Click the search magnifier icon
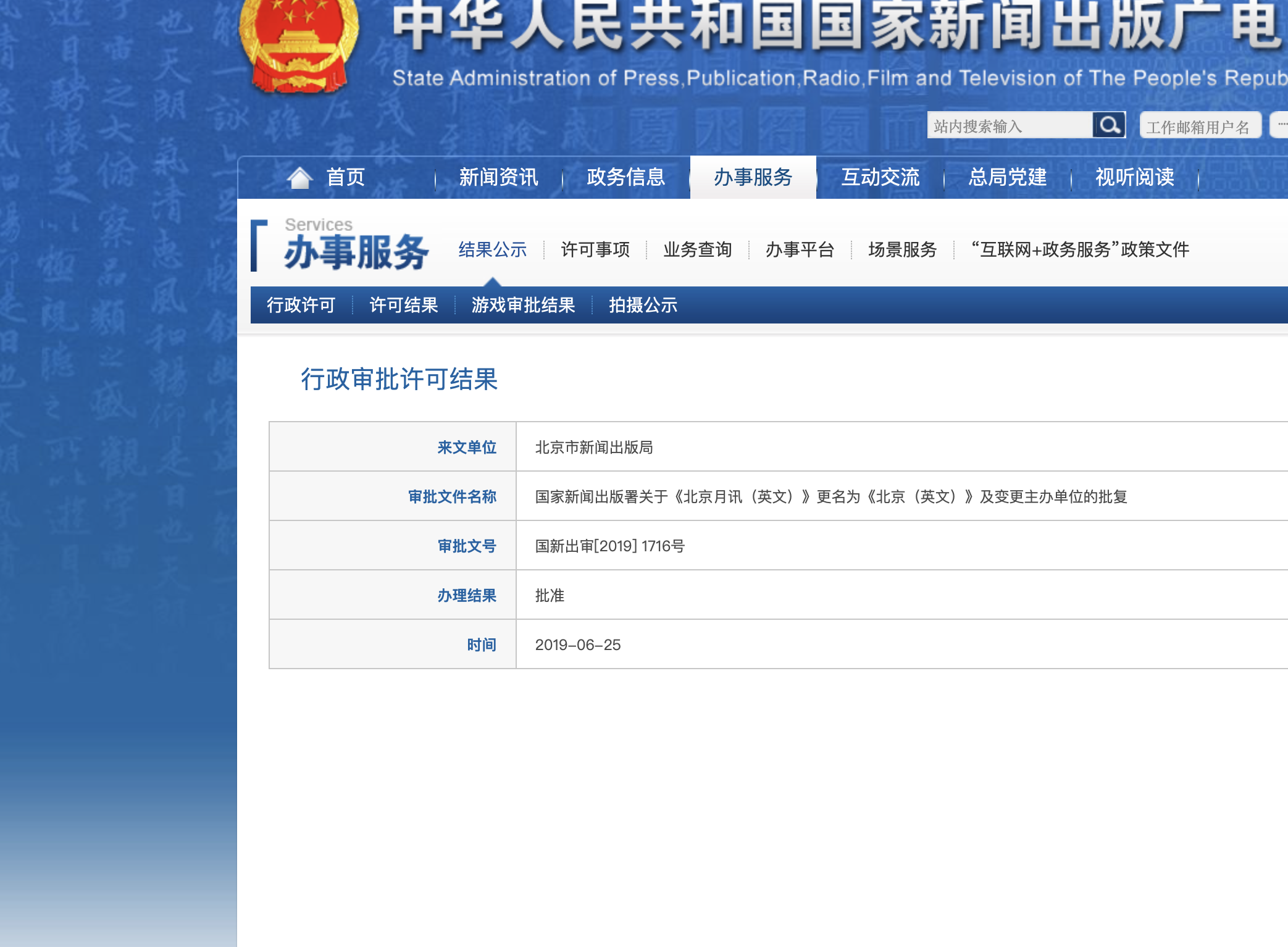The width and height of the screenshot is (1288, 947). click(1109, 125)
